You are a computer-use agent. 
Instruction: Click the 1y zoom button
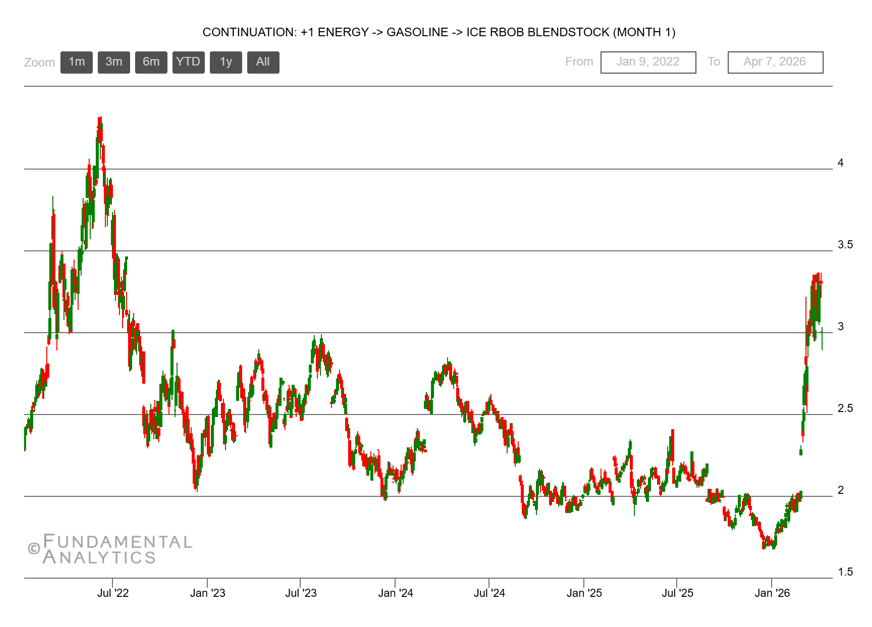226,62
